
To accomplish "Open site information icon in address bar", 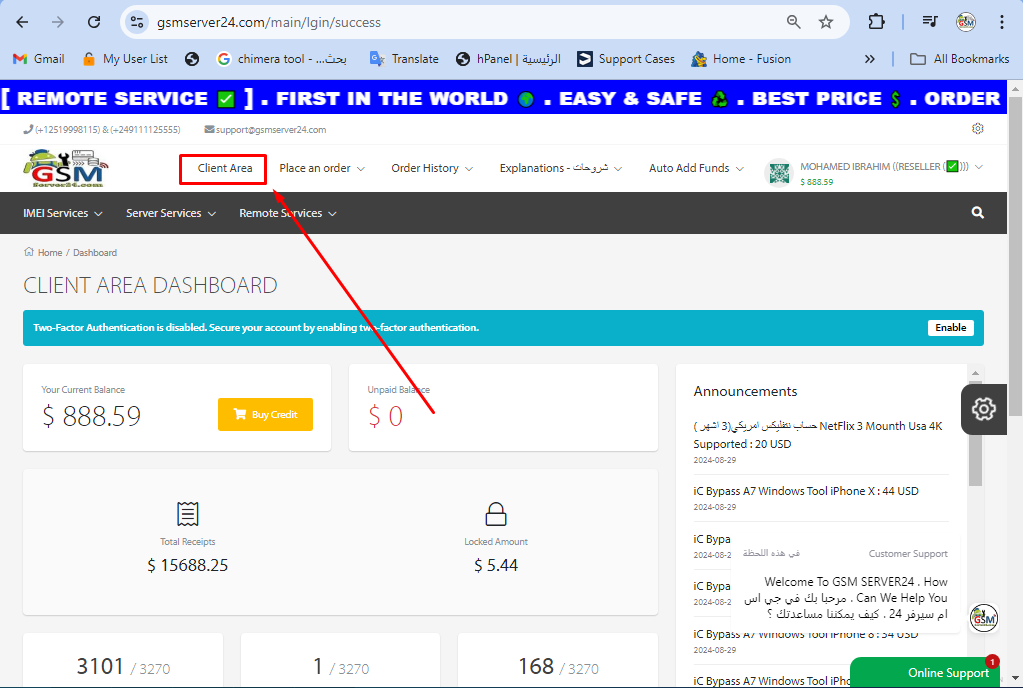I will point(137,22).
